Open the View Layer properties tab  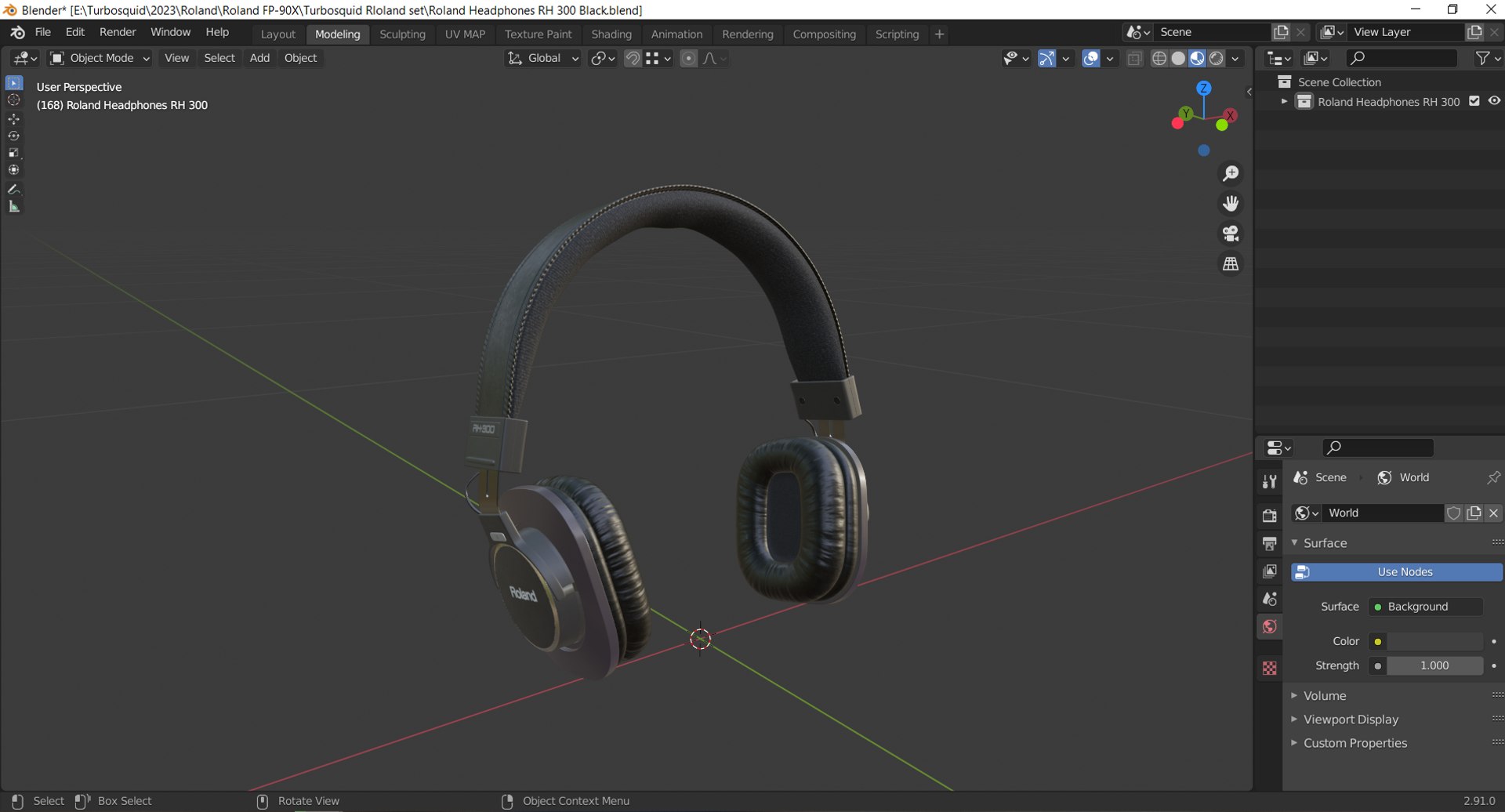click(x=1269, y=571)
